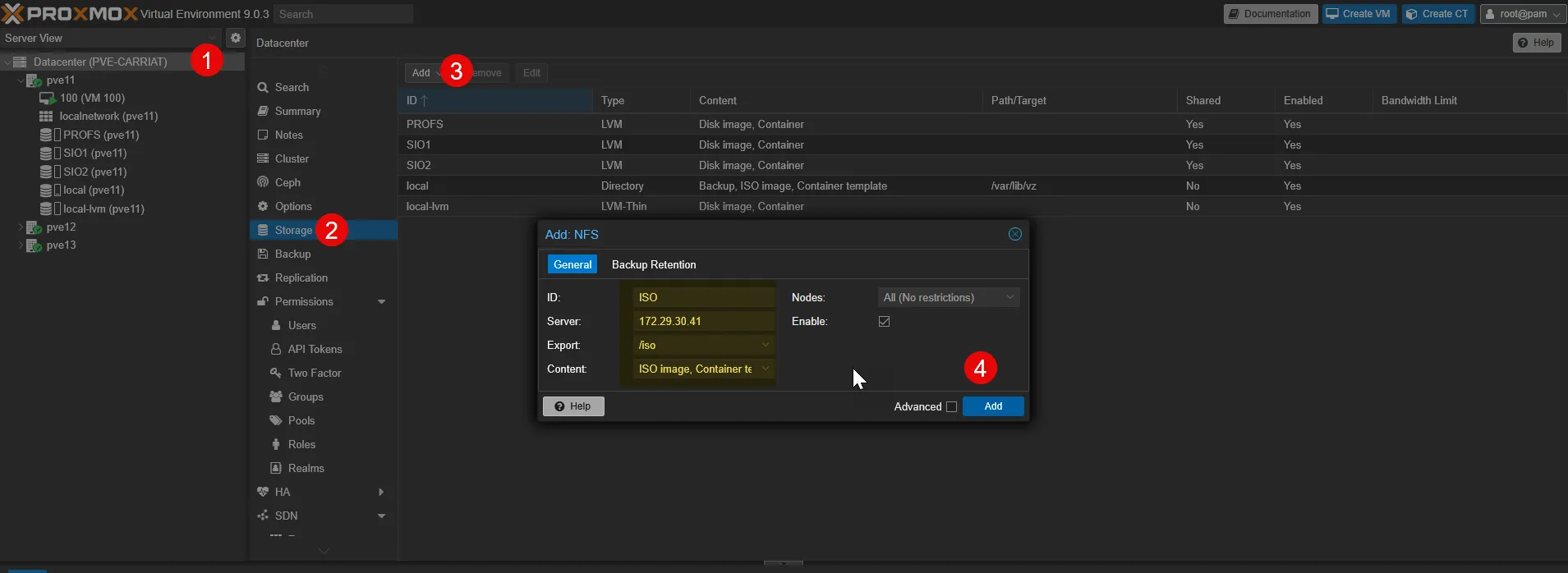This screenshot has height=573, width=1568.
Task: Click the localnetwork (pve11) grid icon
Action: [47, 117]
